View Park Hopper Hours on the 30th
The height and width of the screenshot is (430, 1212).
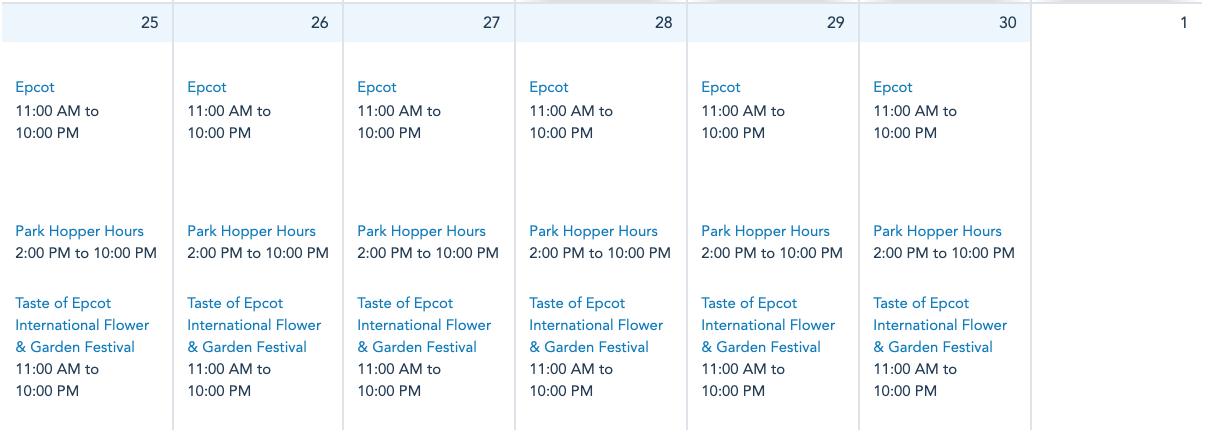937,231
